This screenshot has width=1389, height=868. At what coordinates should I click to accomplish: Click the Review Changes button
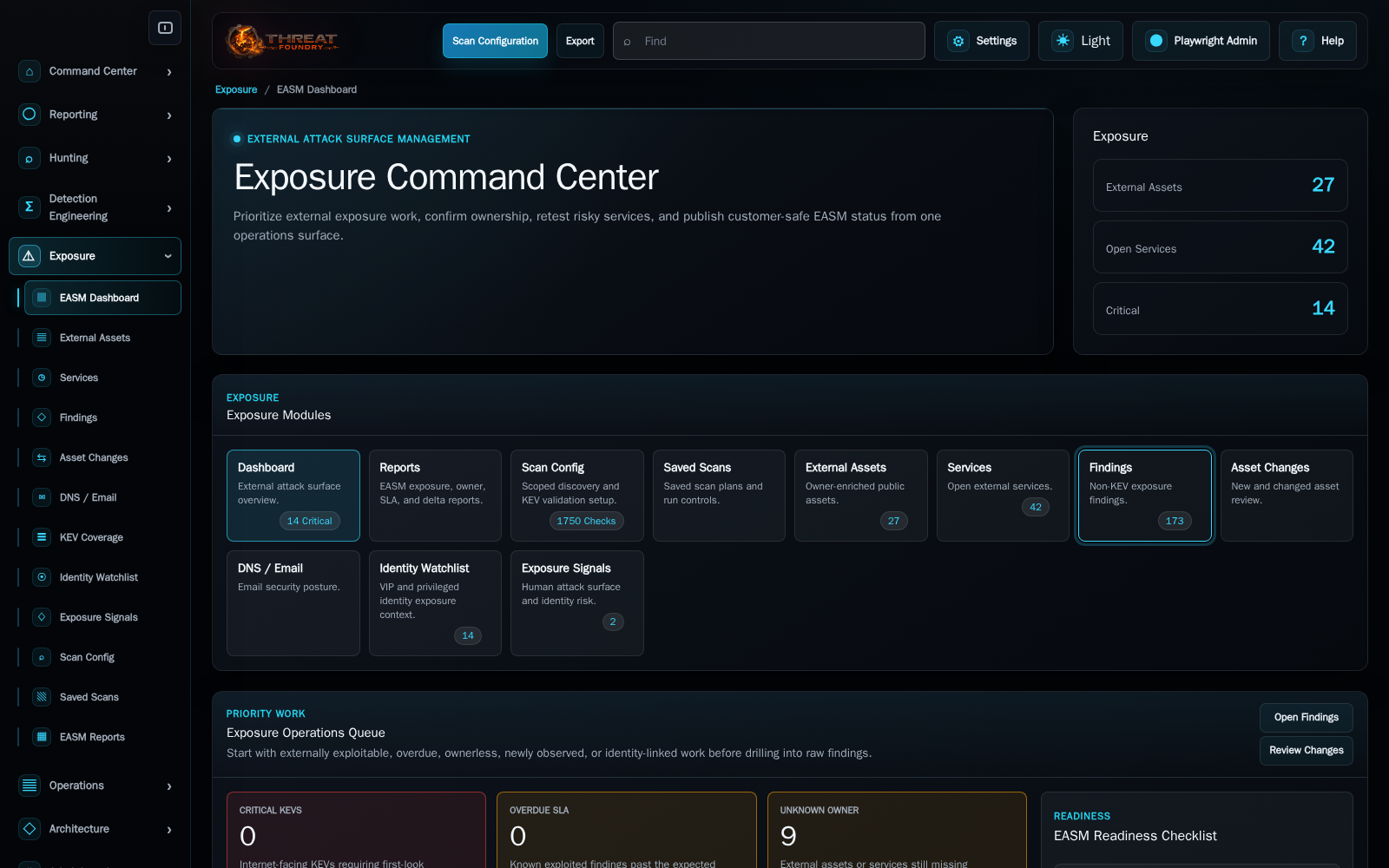pyautogui.click(x=1307, y=751)
